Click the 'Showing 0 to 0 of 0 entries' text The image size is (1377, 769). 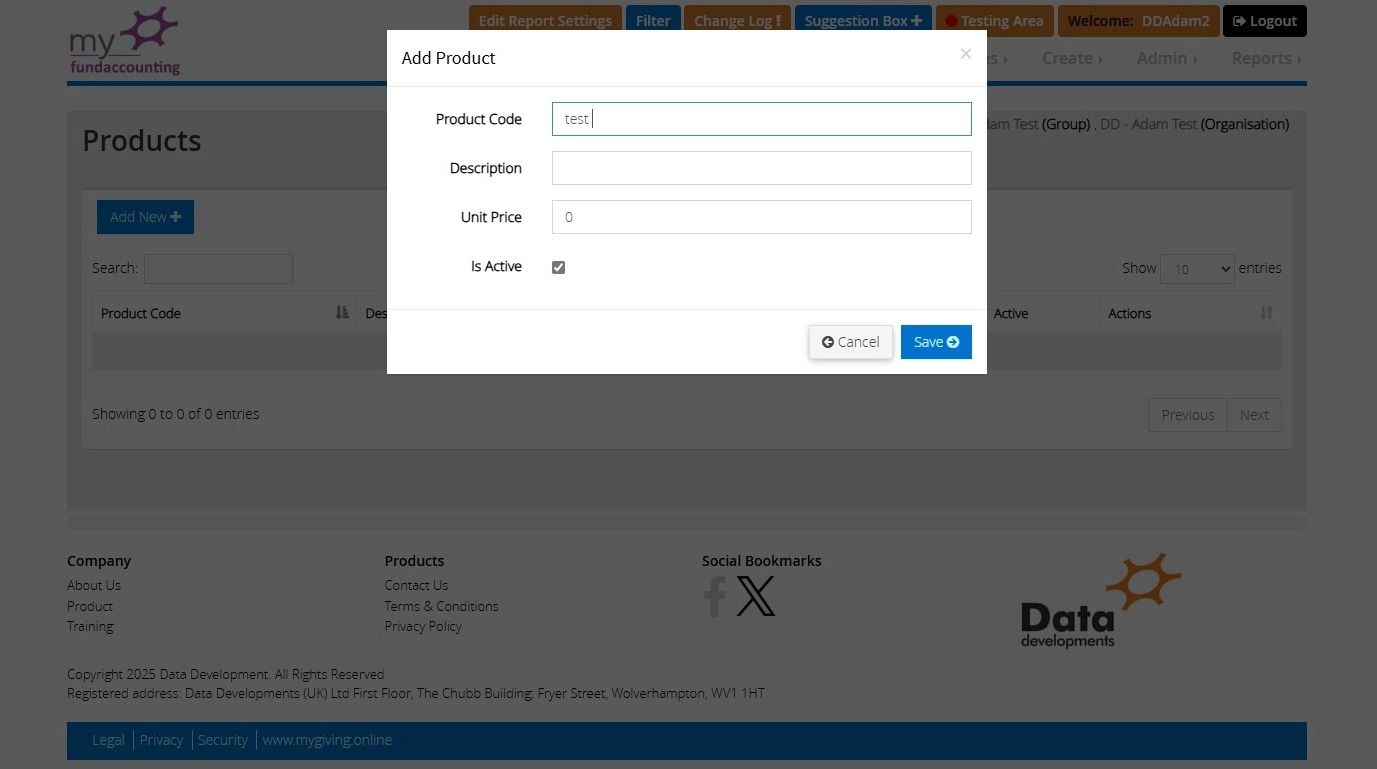(176, 414)
